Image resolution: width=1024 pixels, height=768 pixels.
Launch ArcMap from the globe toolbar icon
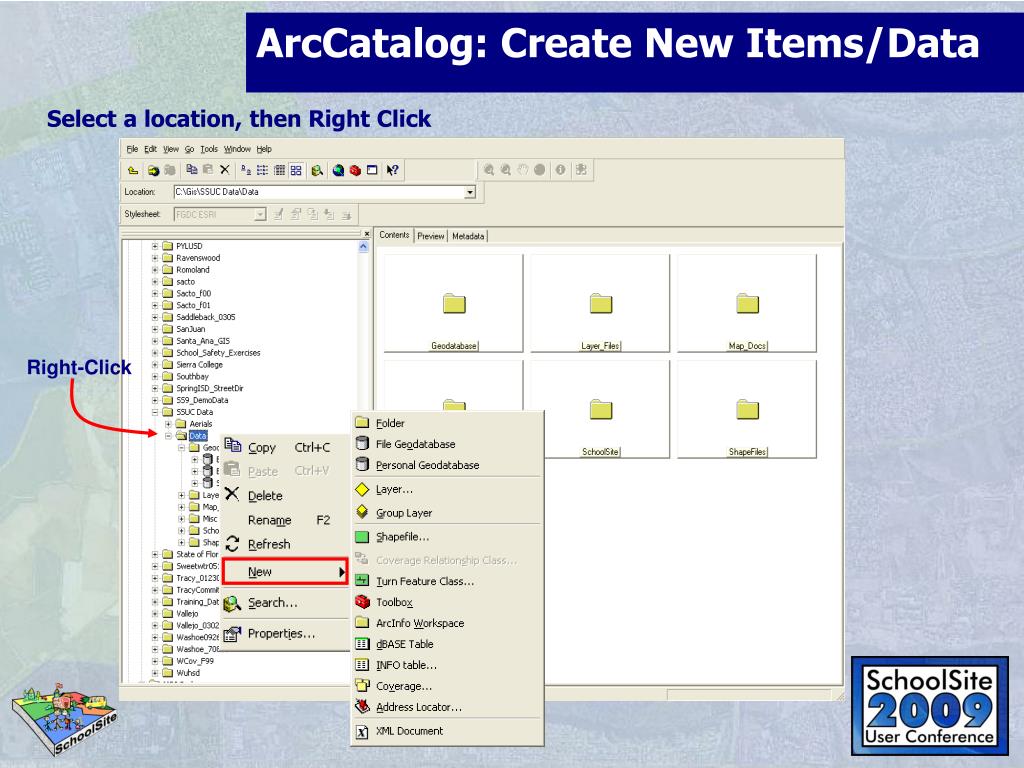point(338,170)
